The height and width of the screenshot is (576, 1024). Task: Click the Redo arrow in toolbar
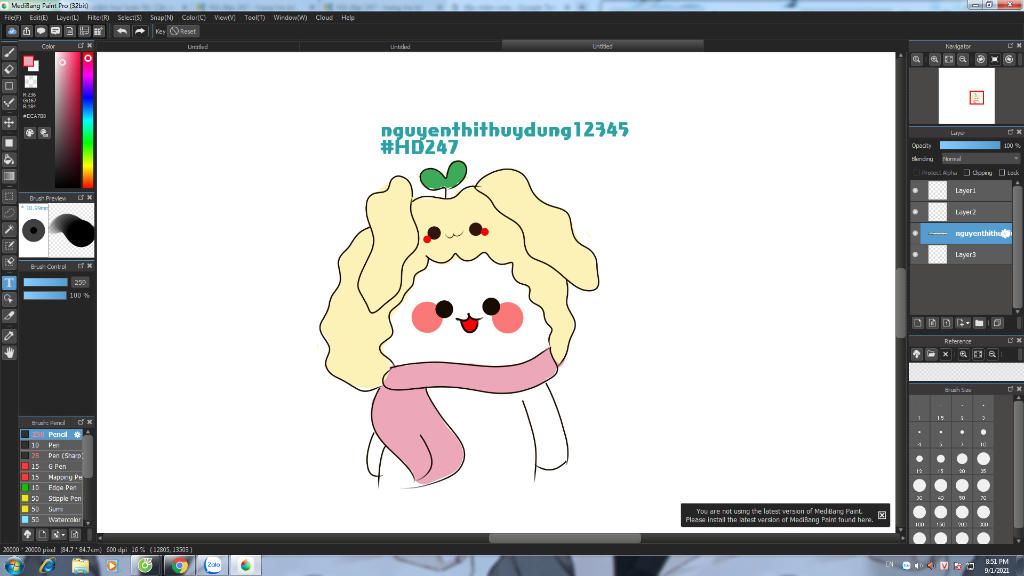140,31
